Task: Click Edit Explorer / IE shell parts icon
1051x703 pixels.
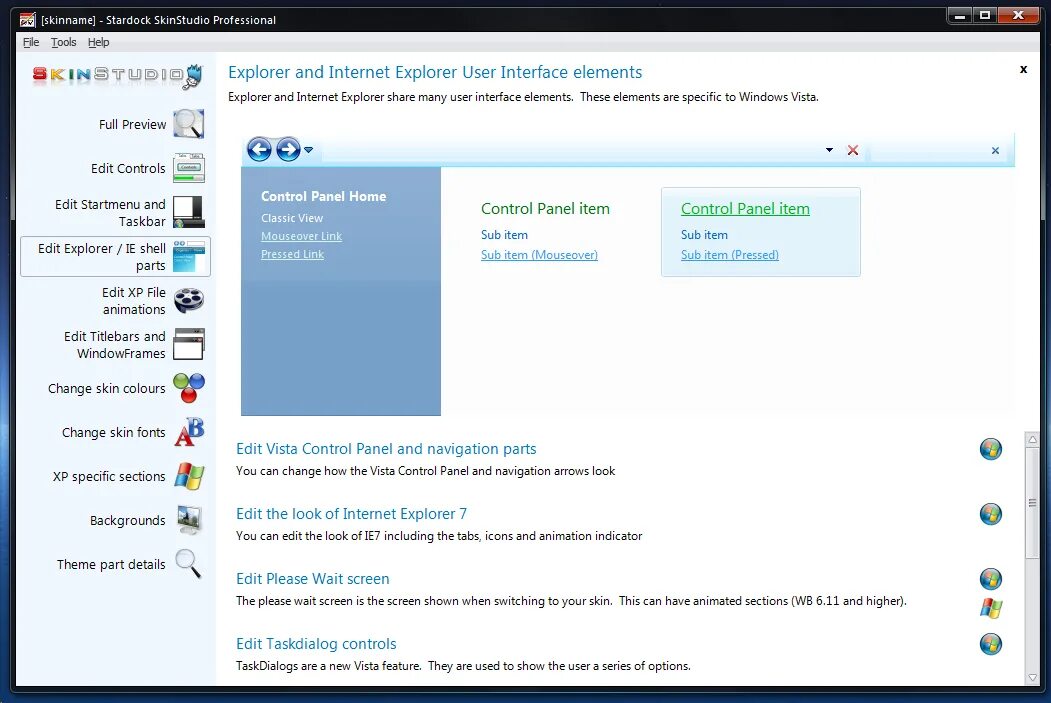Action: 189,257
